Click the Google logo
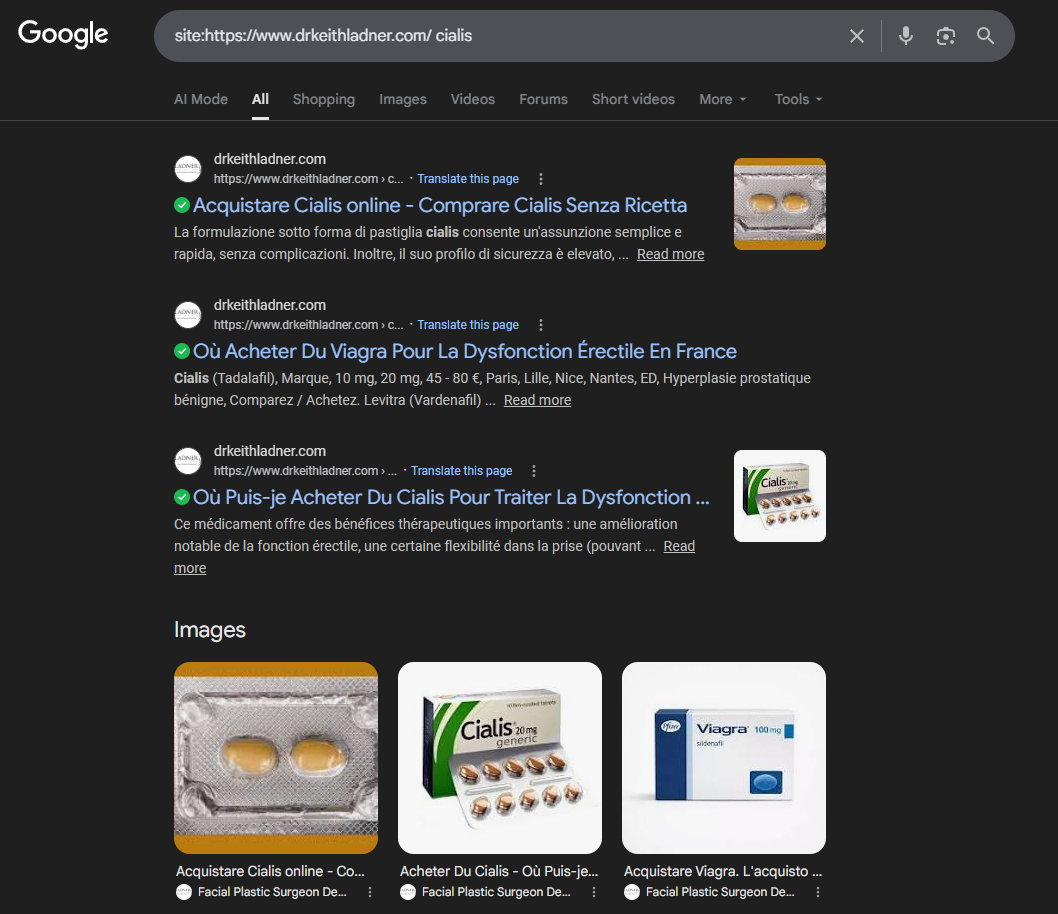The height and width of the screenshot is (914, 1058). (63, 34)
